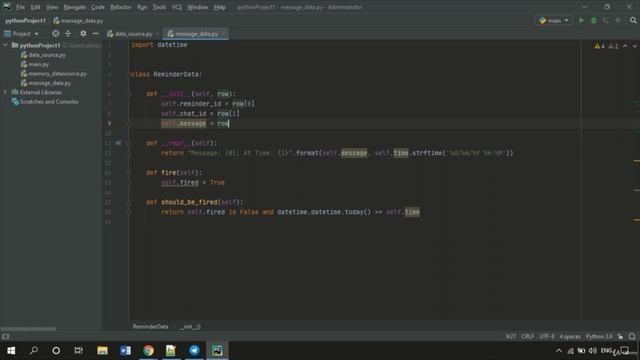Fold the __init__ method in gutter
The height and width of the screenshot is (360, 640).
tap(129, 94)
